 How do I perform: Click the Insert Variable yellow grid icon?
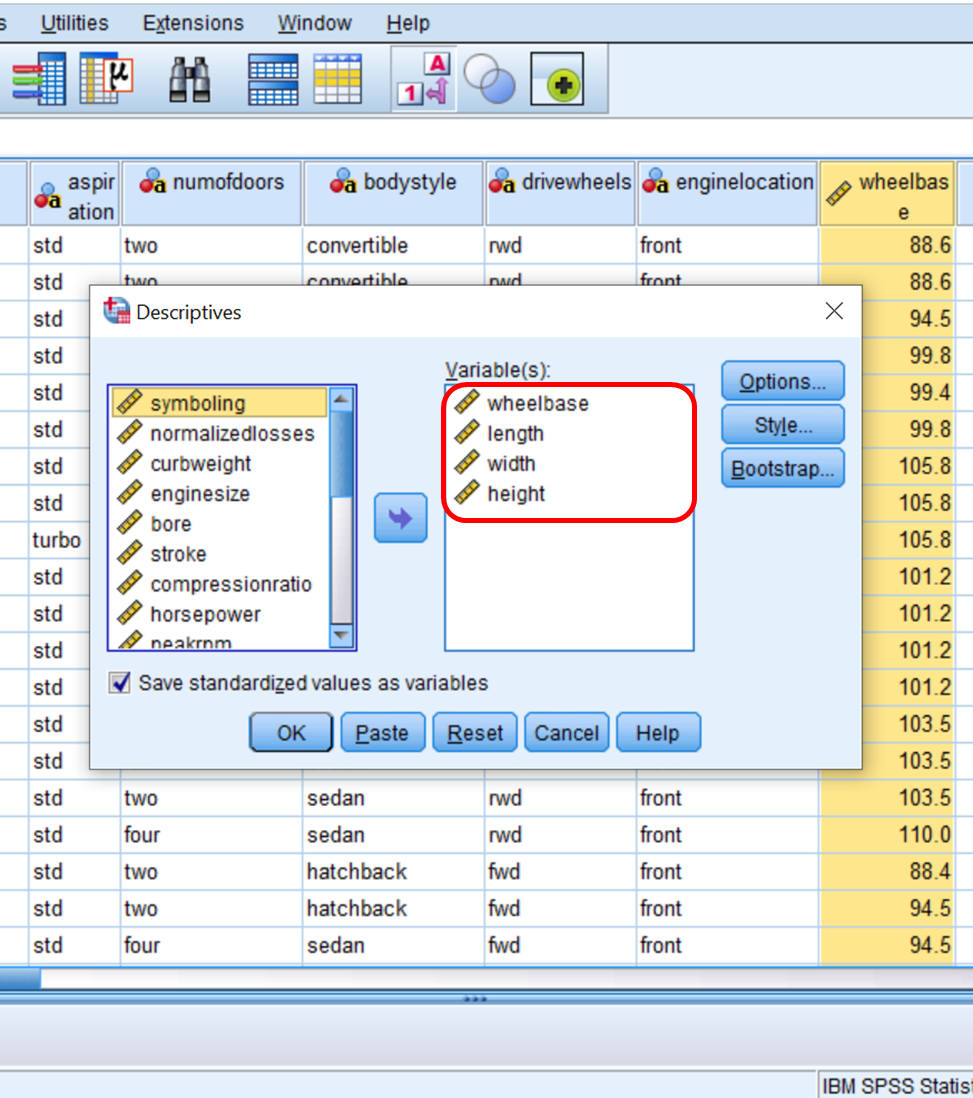coord(338,79)
